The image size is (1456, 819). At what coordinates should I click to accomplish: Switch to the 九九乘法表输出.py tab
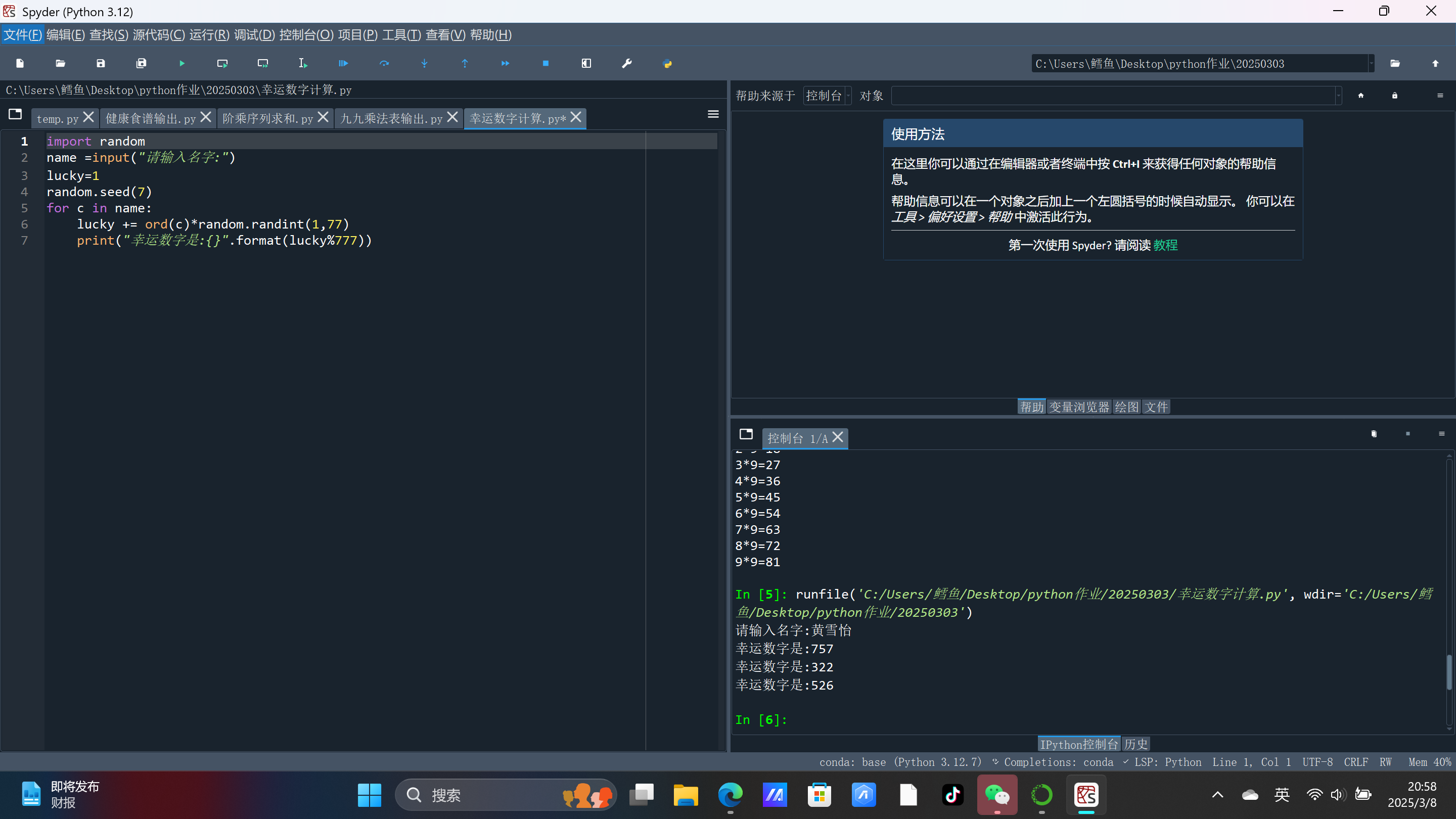point(391,119)
